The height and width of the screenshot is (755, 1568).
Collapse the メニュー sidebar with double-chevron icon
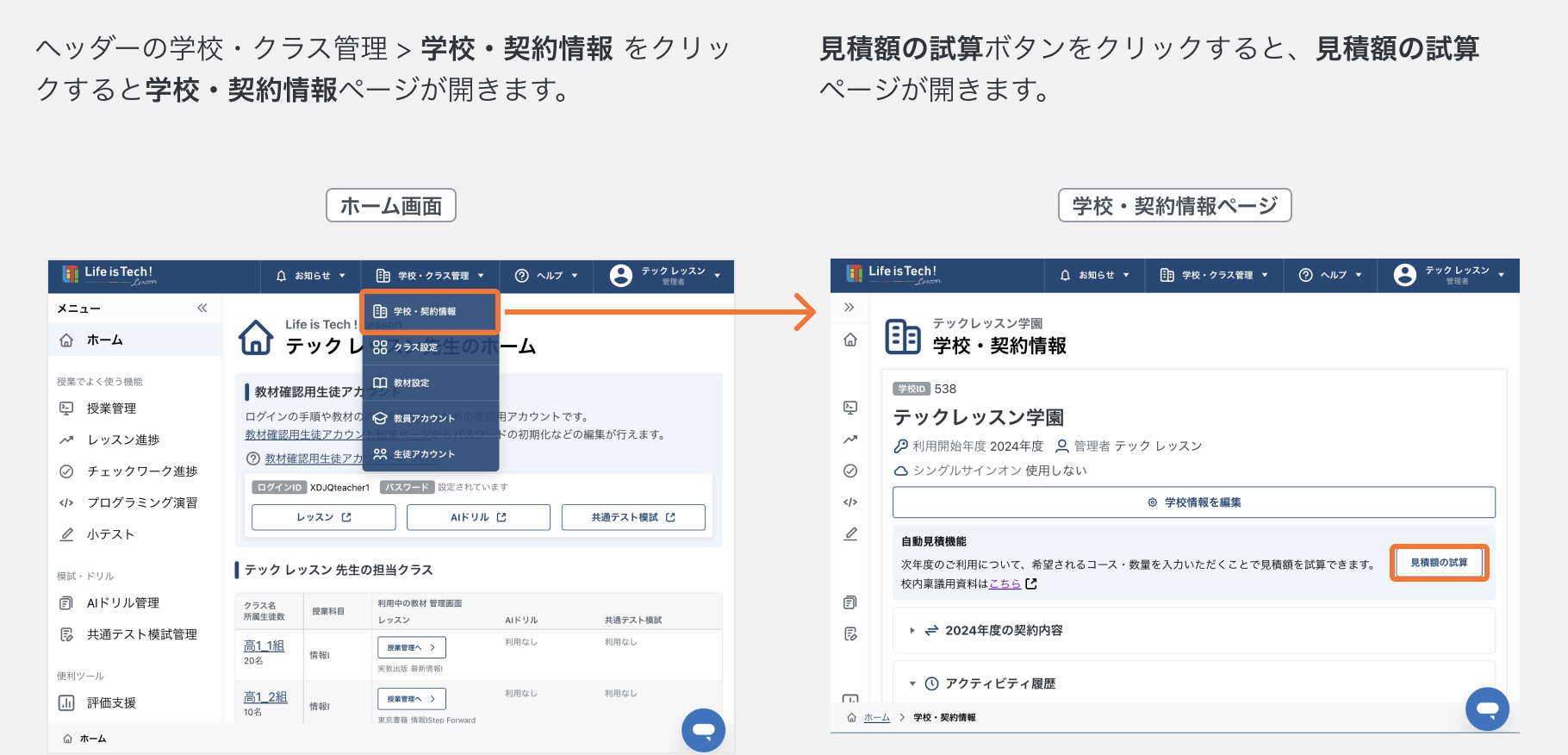[202, 308]
